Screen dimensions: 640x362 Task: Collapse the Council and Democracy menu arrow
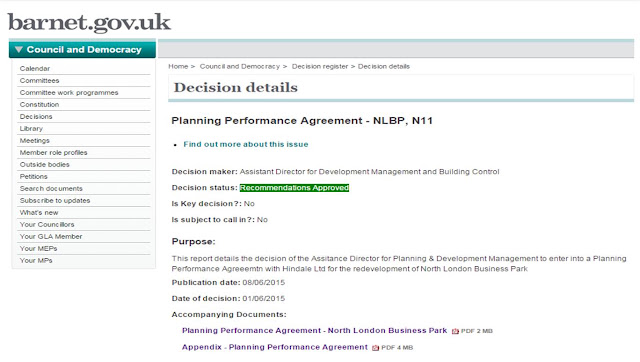point(18,50)
